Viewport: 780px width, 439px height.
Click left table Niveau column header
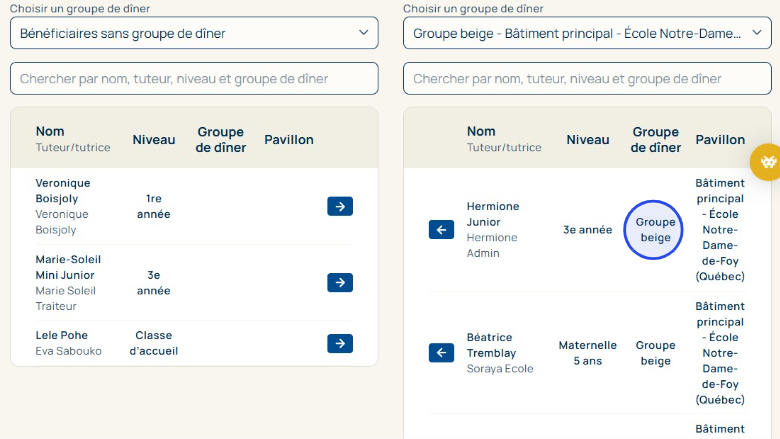coord(154,139)
